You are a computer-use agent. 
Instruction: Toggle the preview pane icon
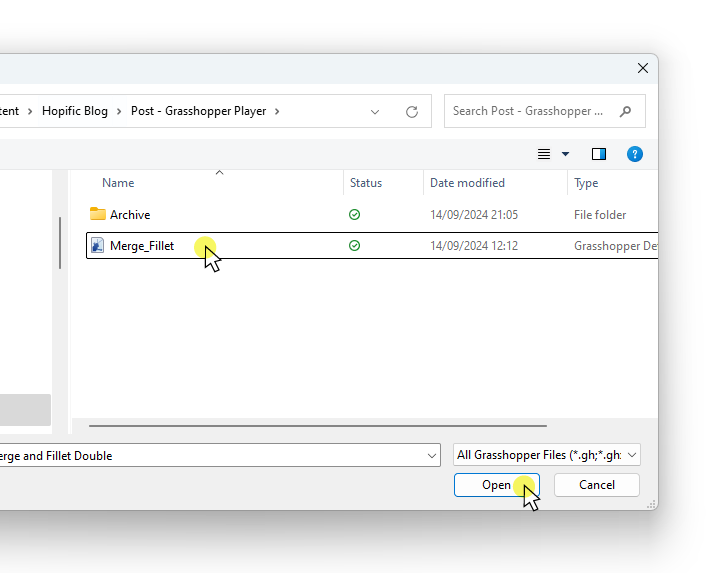(599, 154)
